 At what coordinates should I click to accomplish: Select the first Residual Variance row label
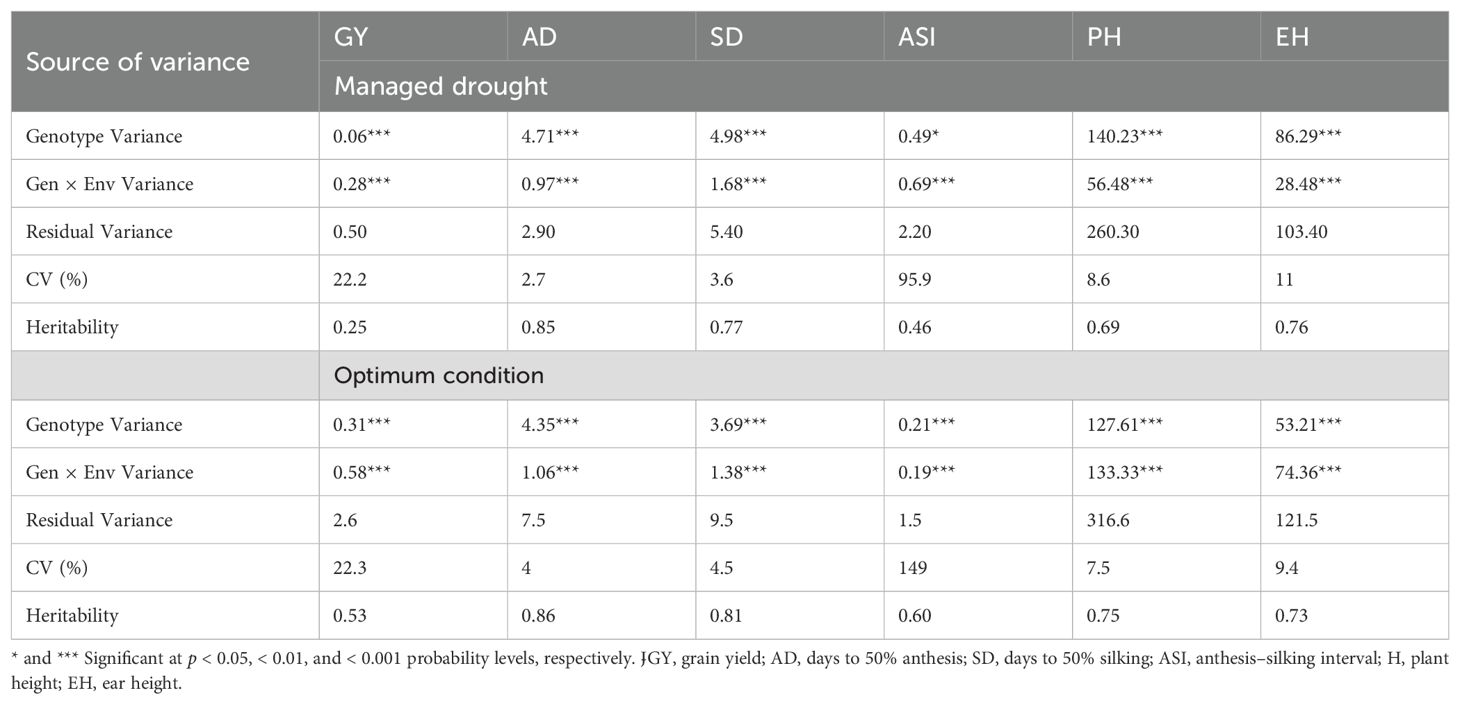(x=100, y=232)
